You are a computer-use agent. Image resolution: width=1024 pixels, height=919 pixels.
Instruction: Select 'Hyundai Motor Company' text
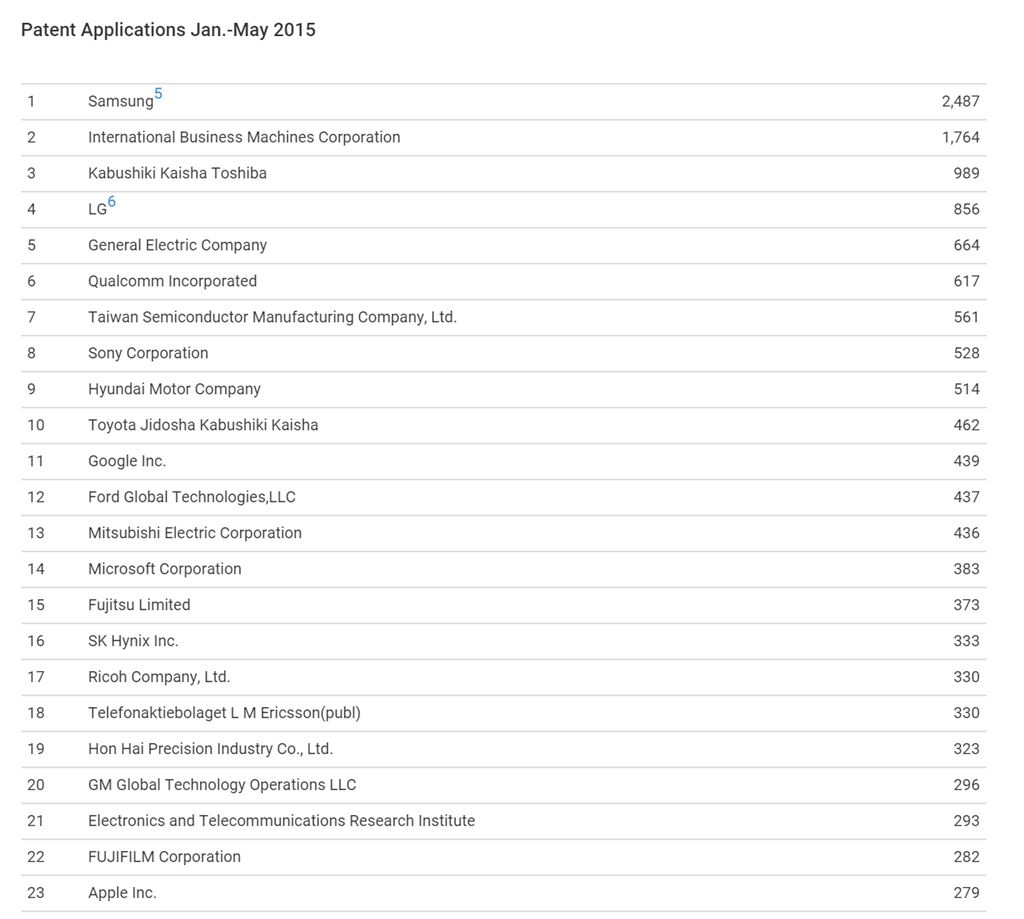pyautogui.click(x=174, y=389)
